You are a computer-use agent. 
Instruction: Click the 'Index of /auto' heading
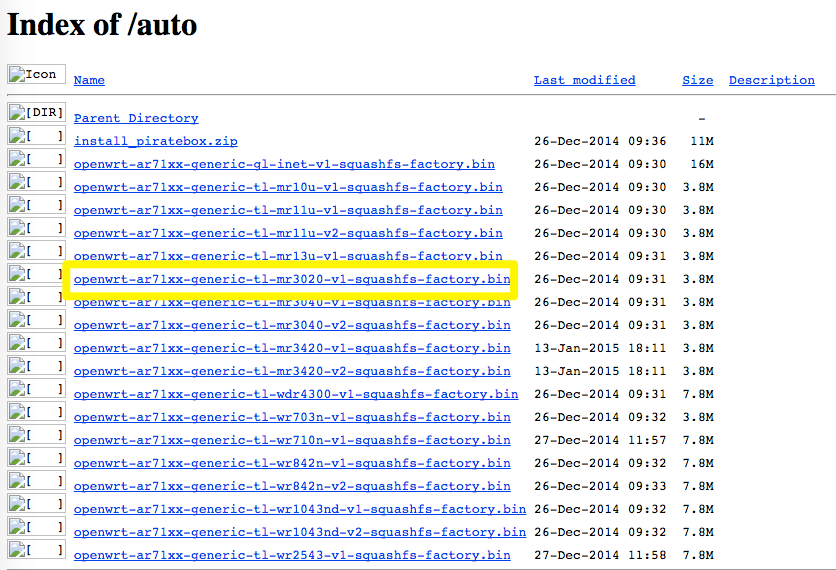point(102,25)
